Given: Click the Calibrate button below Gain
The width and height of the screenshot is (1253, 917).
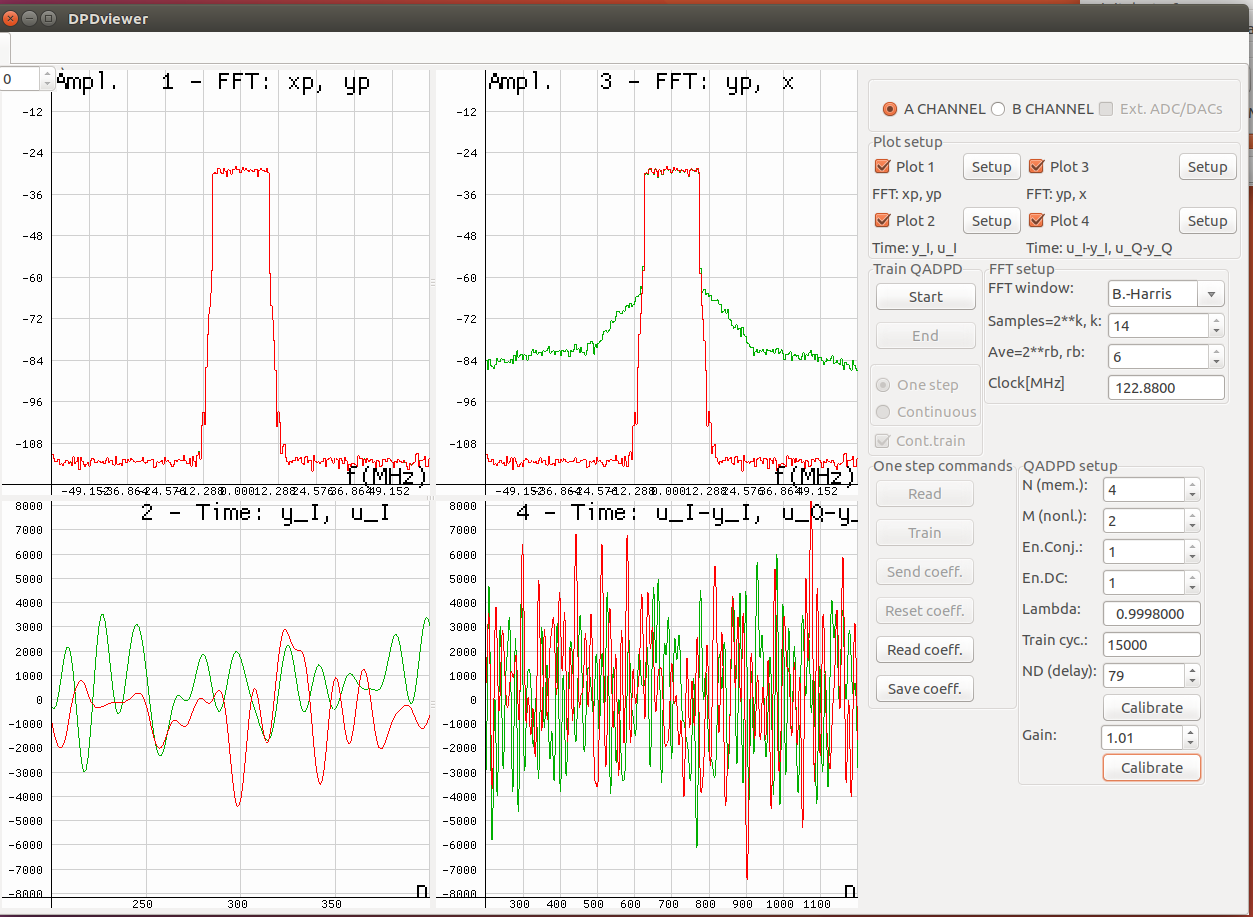Looking at the screenshot, I should (1151, 767).
